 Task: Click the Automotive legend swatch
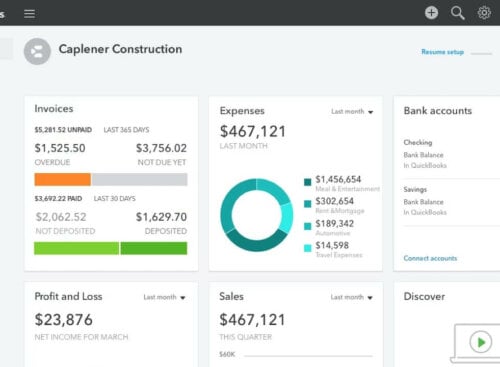[307, 226]
